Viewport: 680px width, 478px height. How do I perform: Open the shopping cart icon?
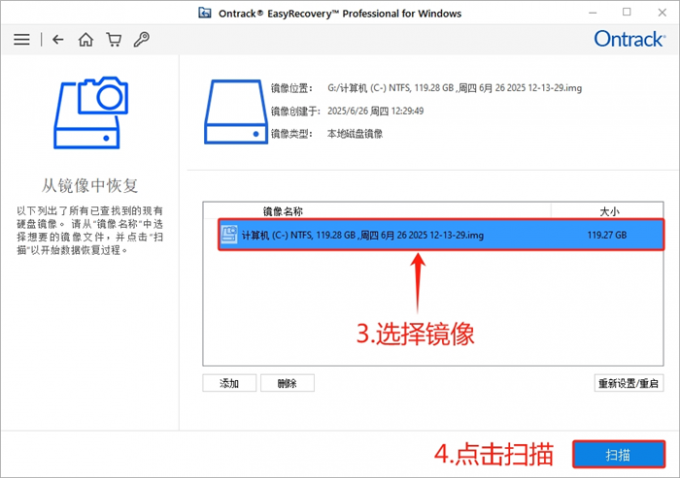click(114, 39)
